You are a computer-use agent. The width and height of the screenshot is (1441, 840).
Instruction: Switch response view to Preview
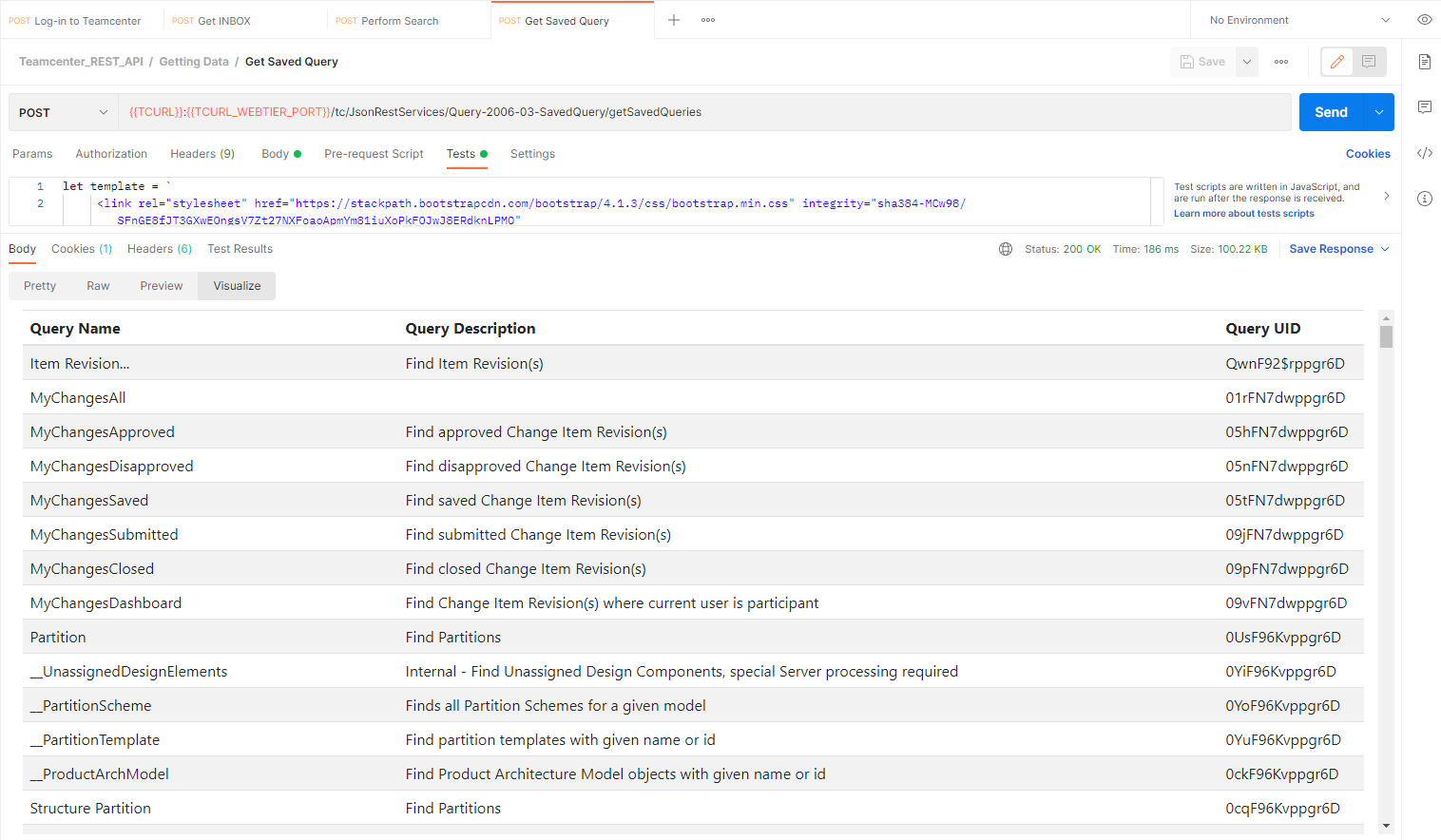point(162,286)
